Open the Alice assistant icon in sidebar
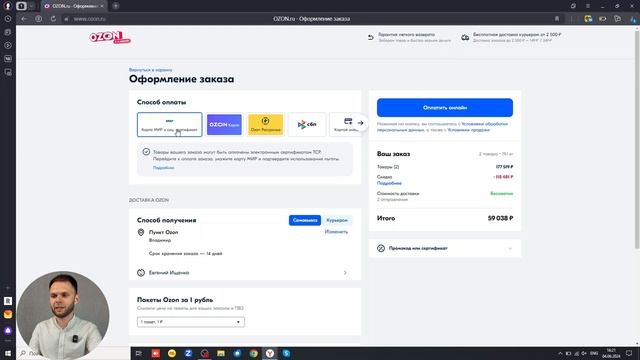The width and height of the screenshot is (640, 360). 8,330
